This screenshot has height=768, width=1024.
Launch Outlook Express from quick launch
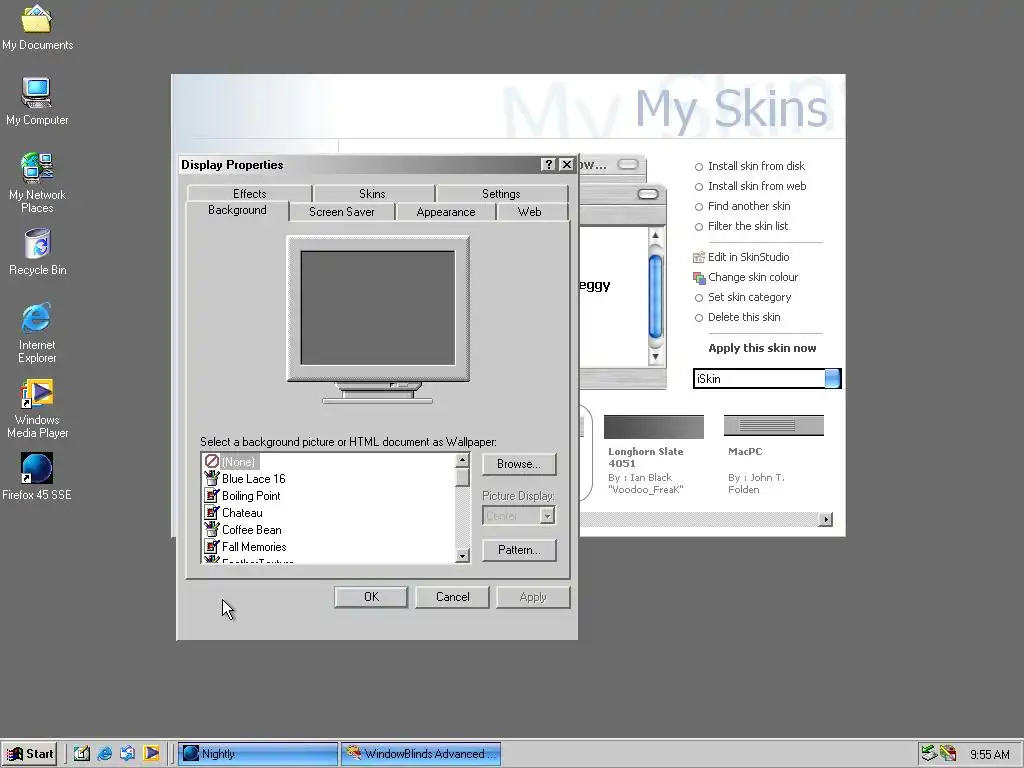(127, 753)
